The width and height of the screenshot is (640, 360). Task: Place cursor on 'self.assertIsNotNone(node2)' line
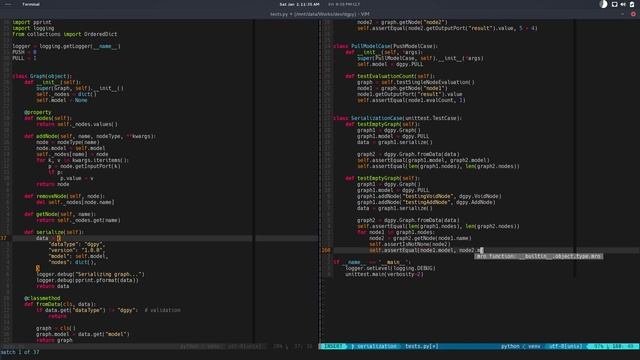click(410, 244)
